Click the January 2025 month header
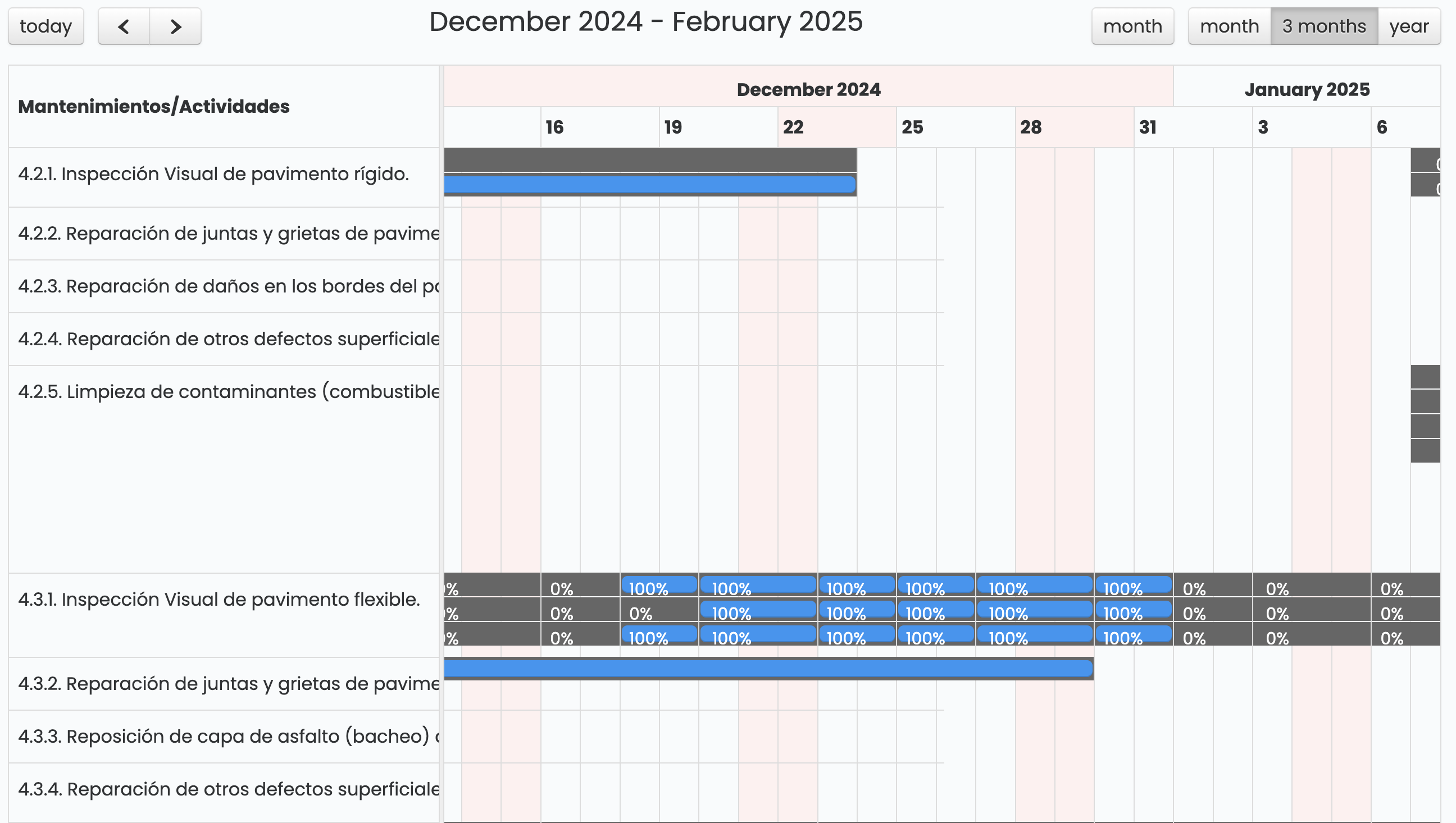 click(1307, 89)
